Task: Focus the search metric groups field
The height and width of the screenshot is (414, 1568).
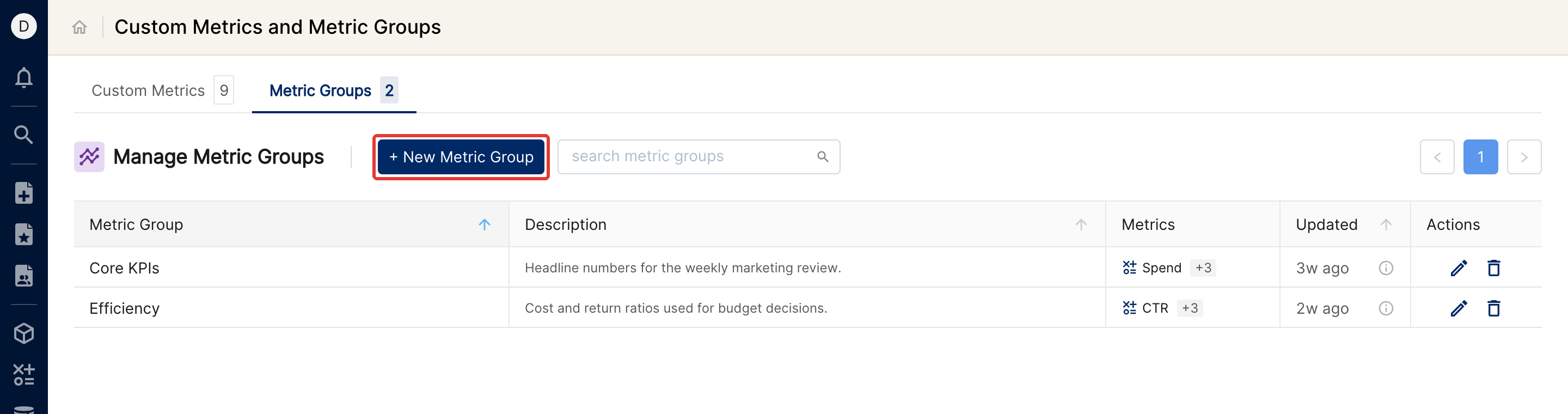Action: [x=699, y=156]
